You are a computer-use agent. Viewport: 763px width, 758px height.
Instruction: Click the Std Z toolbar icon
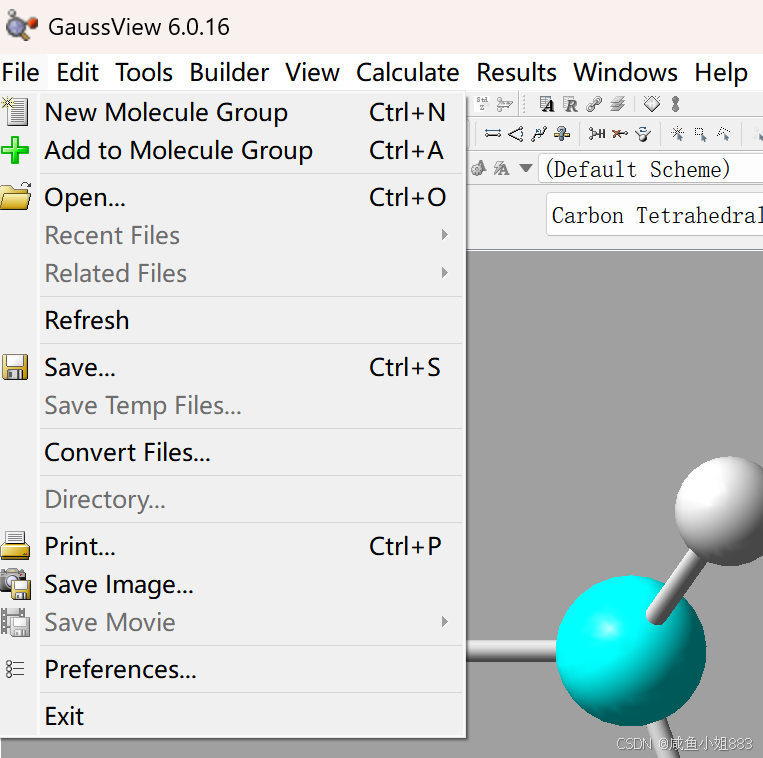[x=482, y=103]
